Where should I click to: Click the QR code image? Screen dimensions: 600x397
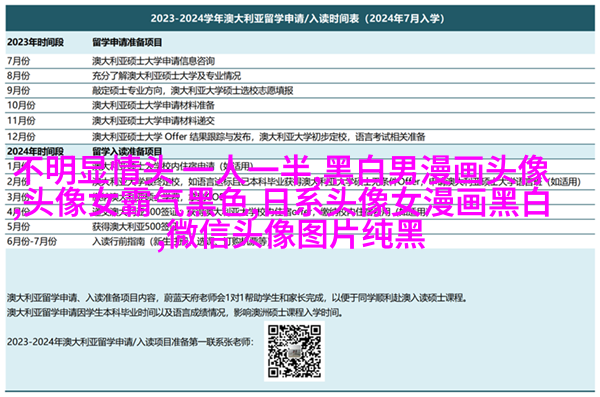tap(294, 351)
